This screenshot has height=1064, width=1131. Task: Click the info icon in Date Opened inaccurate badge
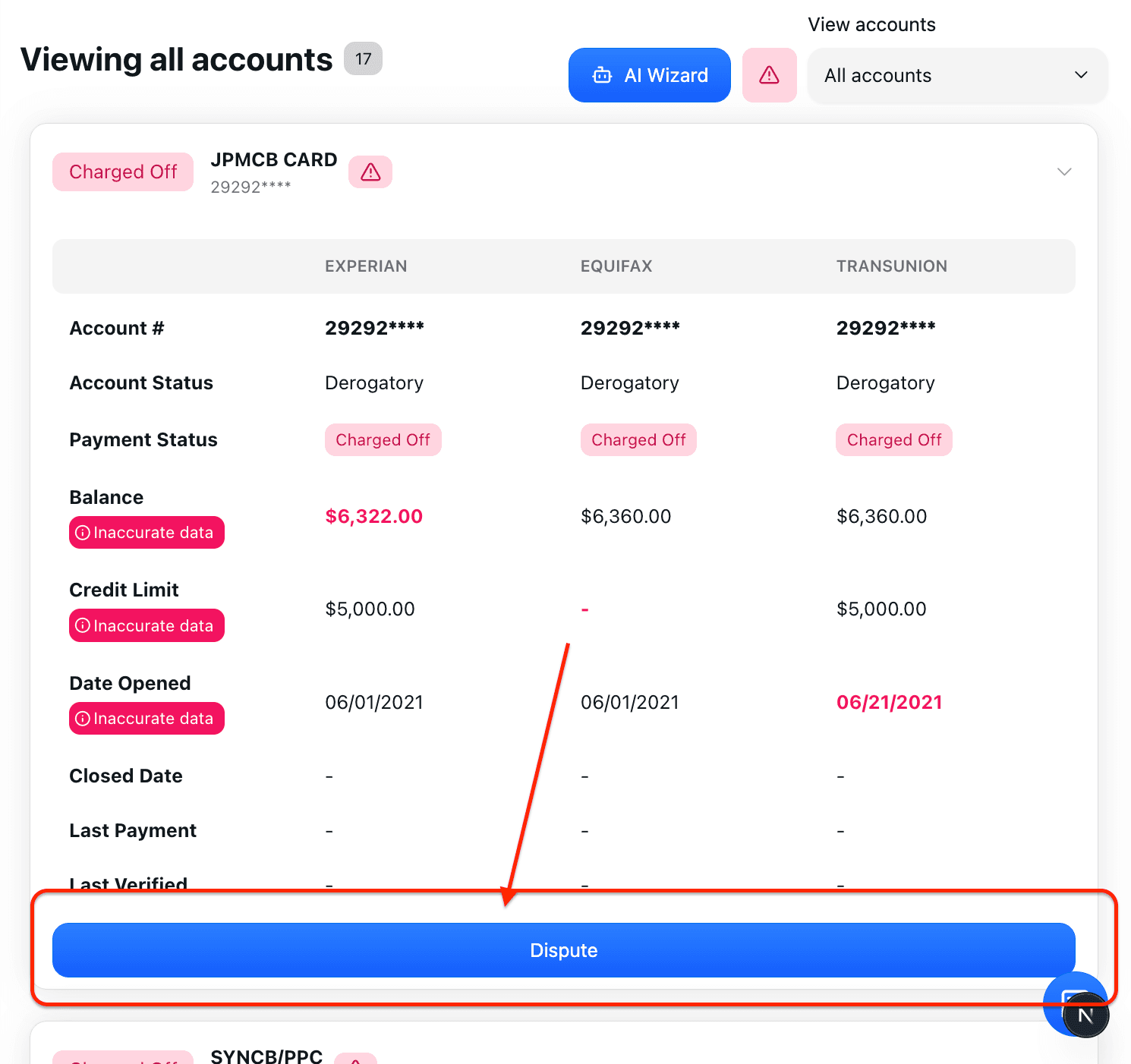click(83, 719)
